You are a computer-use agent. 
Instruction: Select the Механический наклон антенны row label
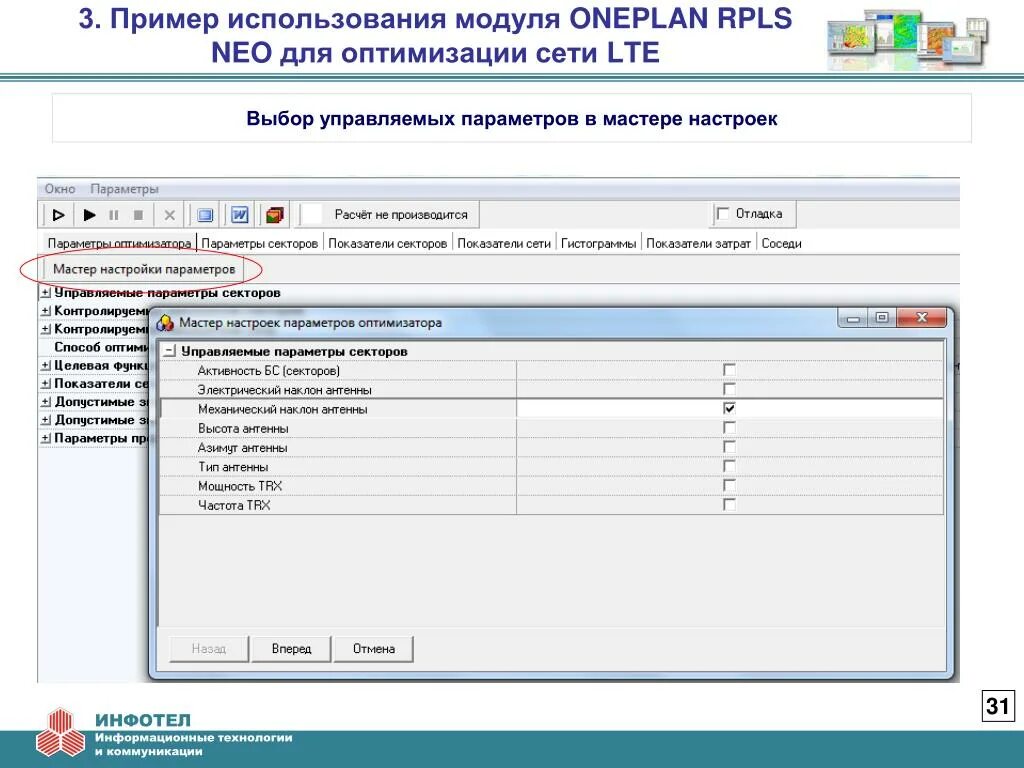pos(282,409)
